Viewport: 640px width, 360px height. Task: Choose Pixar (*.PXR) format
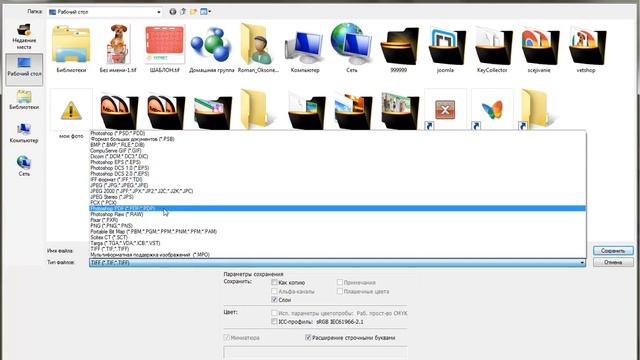(x=338, y=220)
